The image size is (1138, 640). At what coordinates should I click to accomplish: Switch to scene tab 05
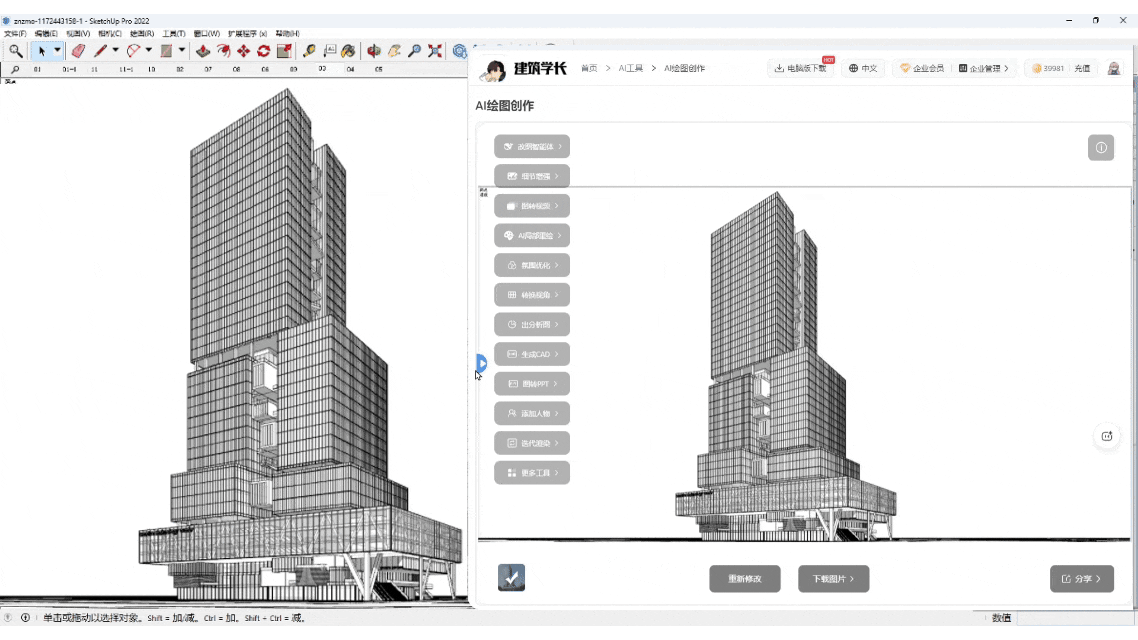click(x=379, y=70)
